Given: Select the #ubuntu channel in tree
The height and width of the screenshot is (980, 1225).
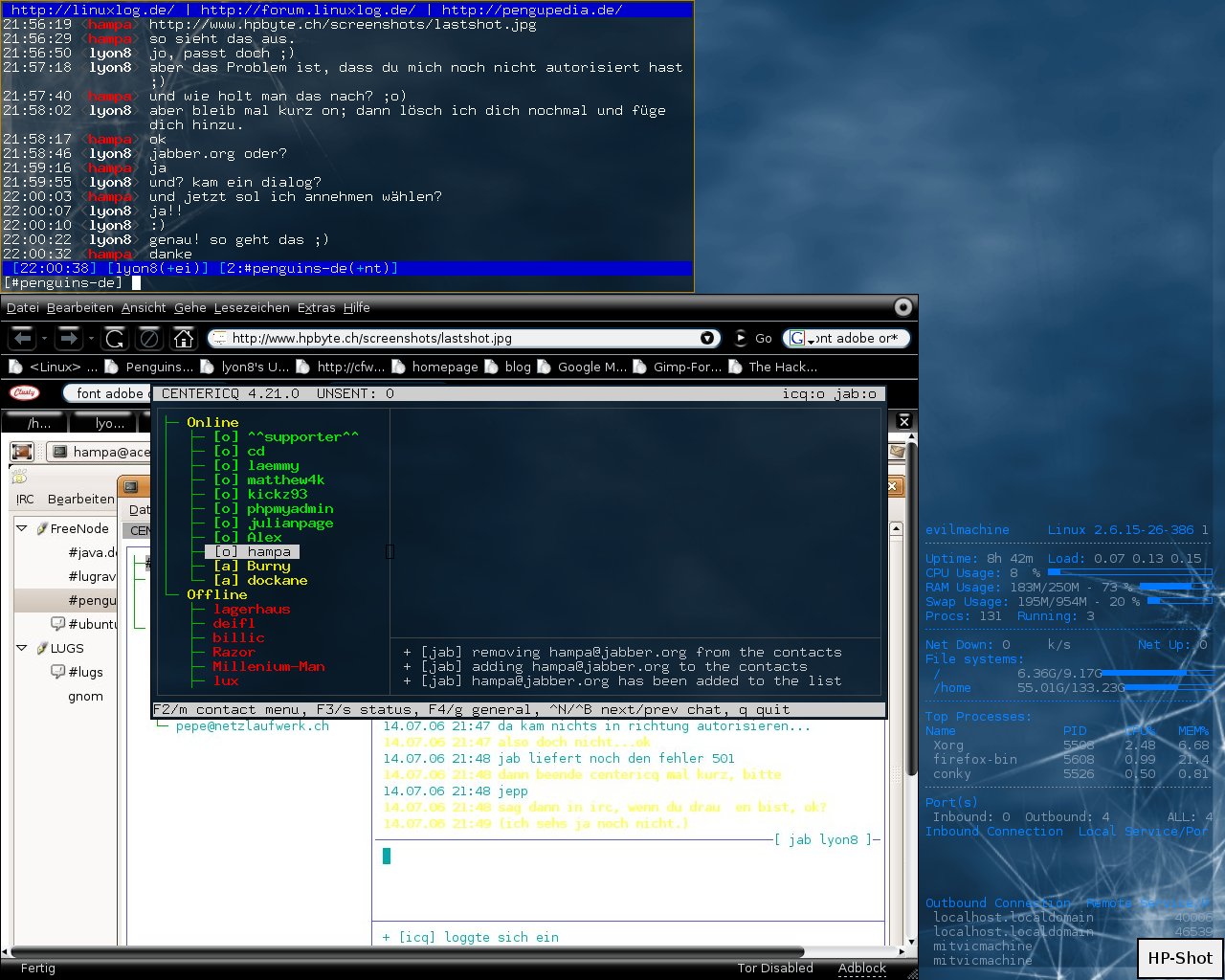Looking at the screenshot, I should point(93,624).
